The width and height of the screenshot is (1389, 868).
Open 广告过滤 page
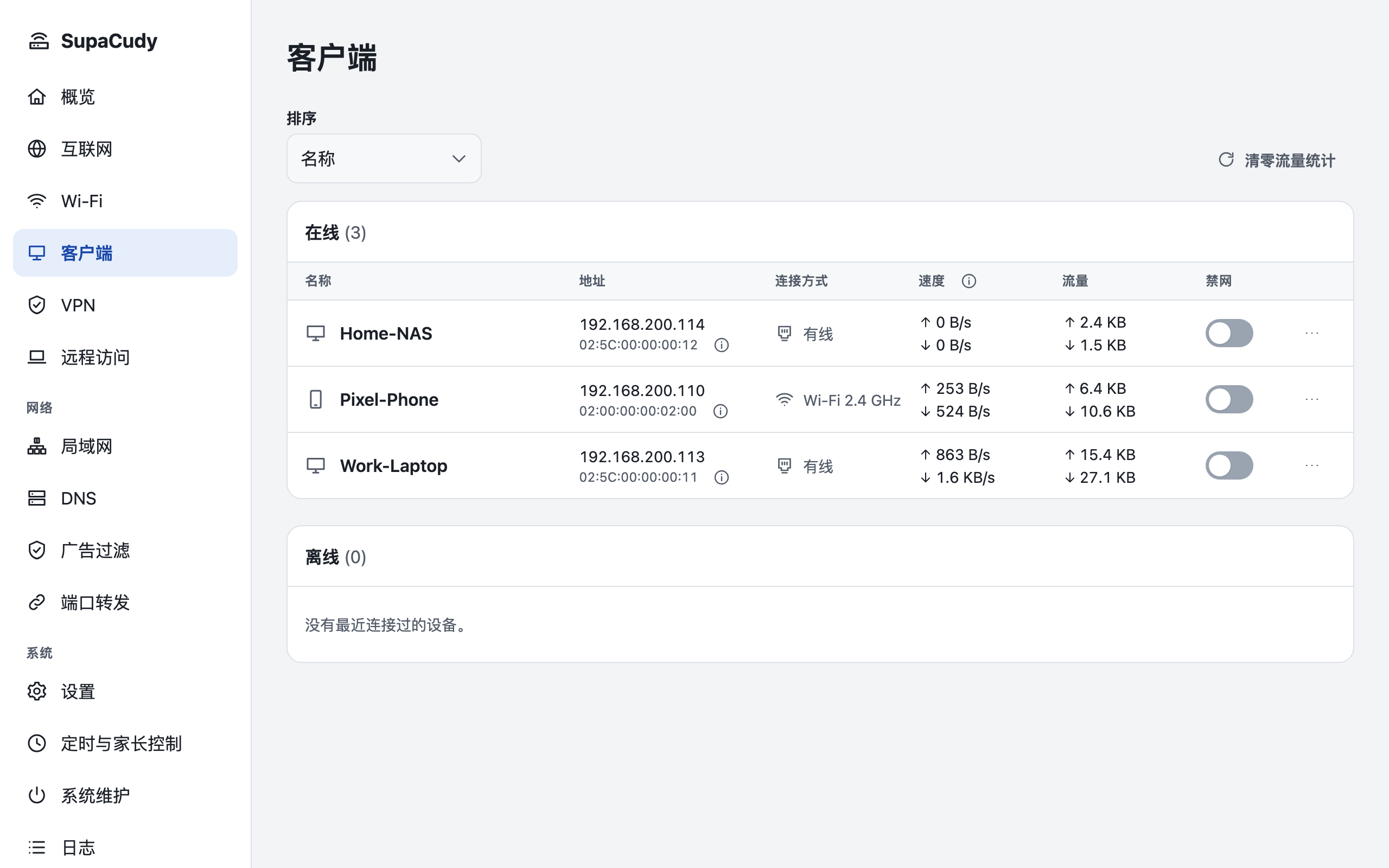pos(125,550)
